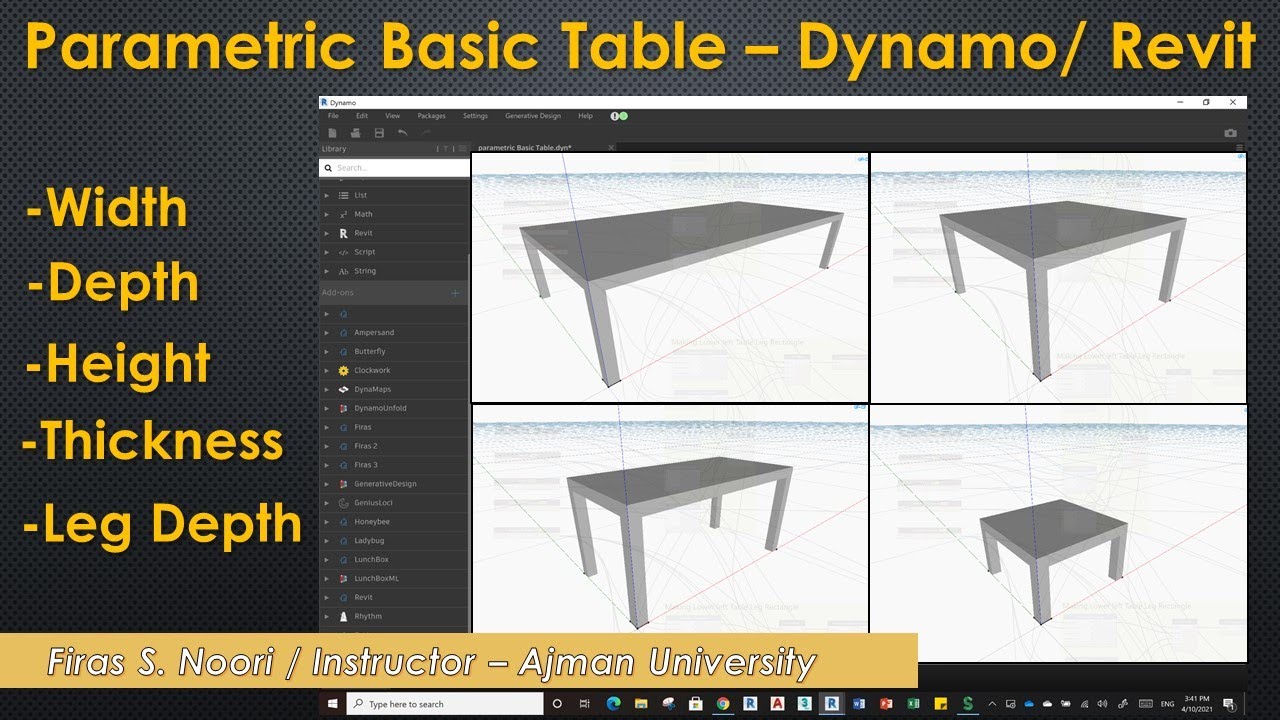Expand the String category arrow
Image resolution: width=1280 pixels, height=720 pixels.
[x=327, y=271]
